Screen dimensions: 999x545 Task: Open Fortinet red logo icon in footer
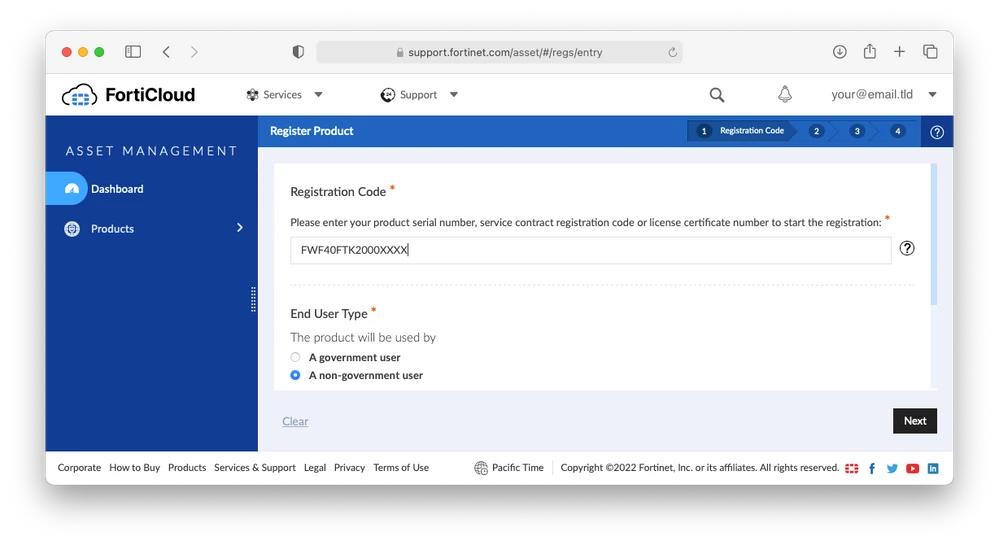click(x=852, y=469)
